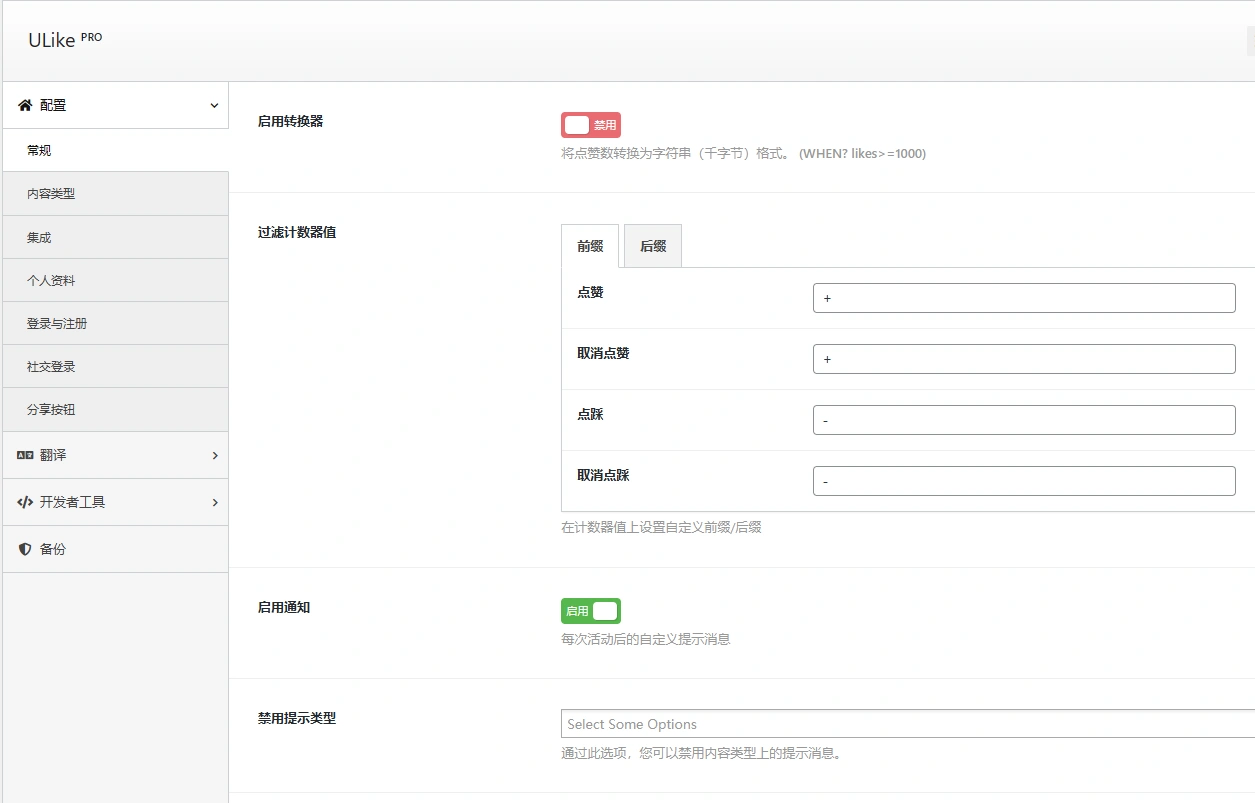
Task: Expand the 翻译 menu chevron
Action: pos(213,455)
